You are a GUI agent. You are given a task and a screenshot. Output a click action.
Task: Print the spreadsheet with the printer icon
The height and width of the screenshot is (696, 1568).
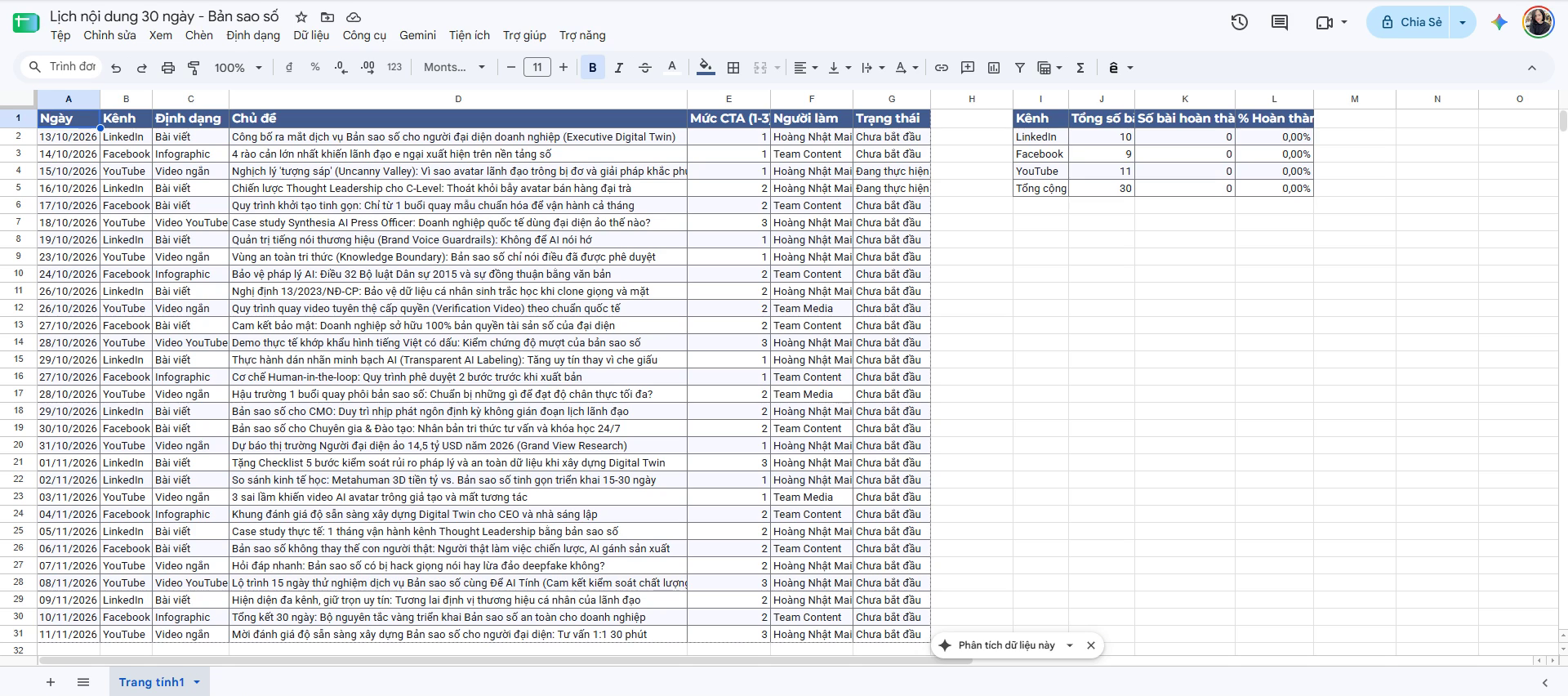click(168, 68)
